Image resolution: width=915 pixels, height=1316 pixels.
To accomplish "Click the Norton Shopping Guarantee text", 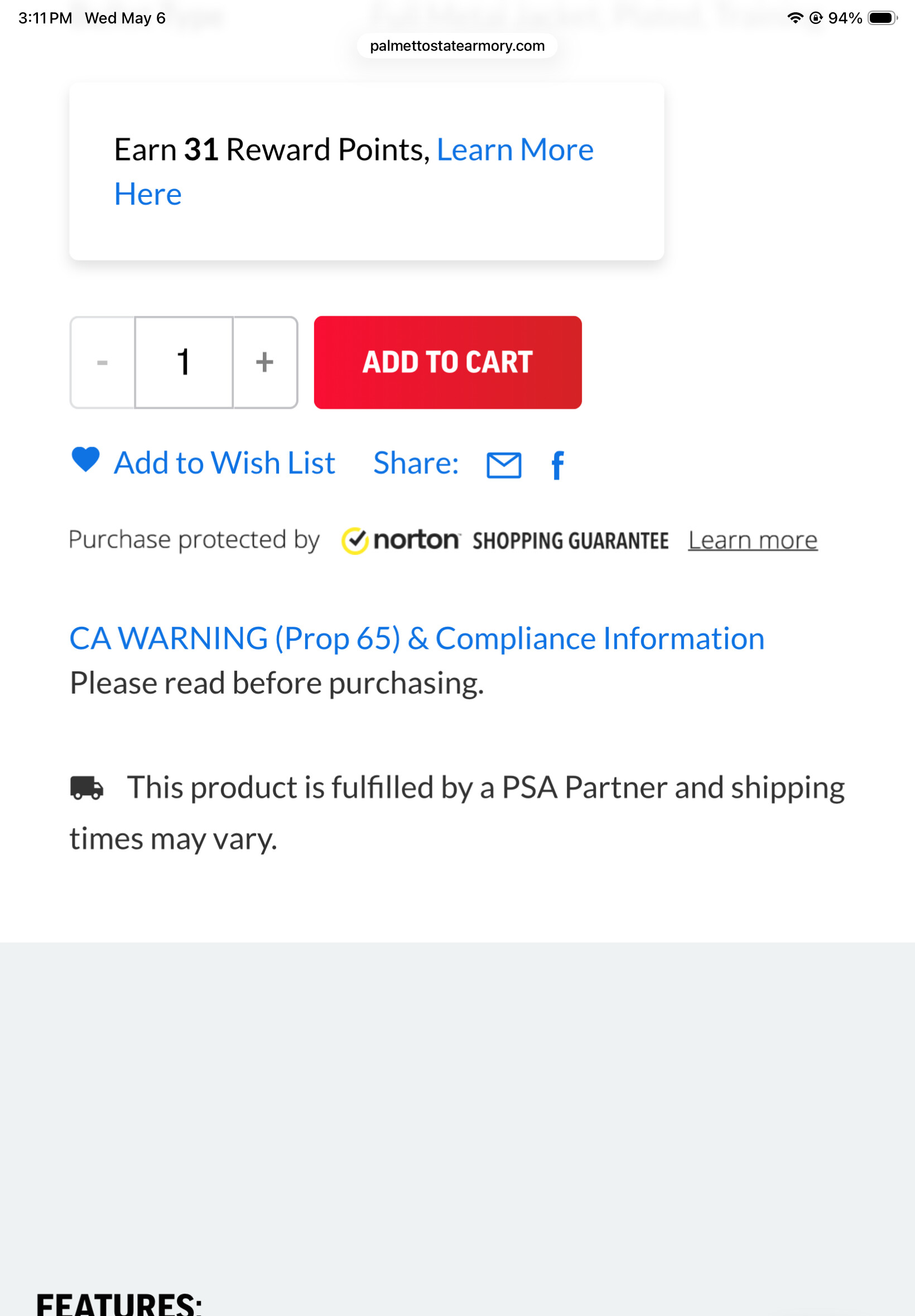I will (570, 541).
